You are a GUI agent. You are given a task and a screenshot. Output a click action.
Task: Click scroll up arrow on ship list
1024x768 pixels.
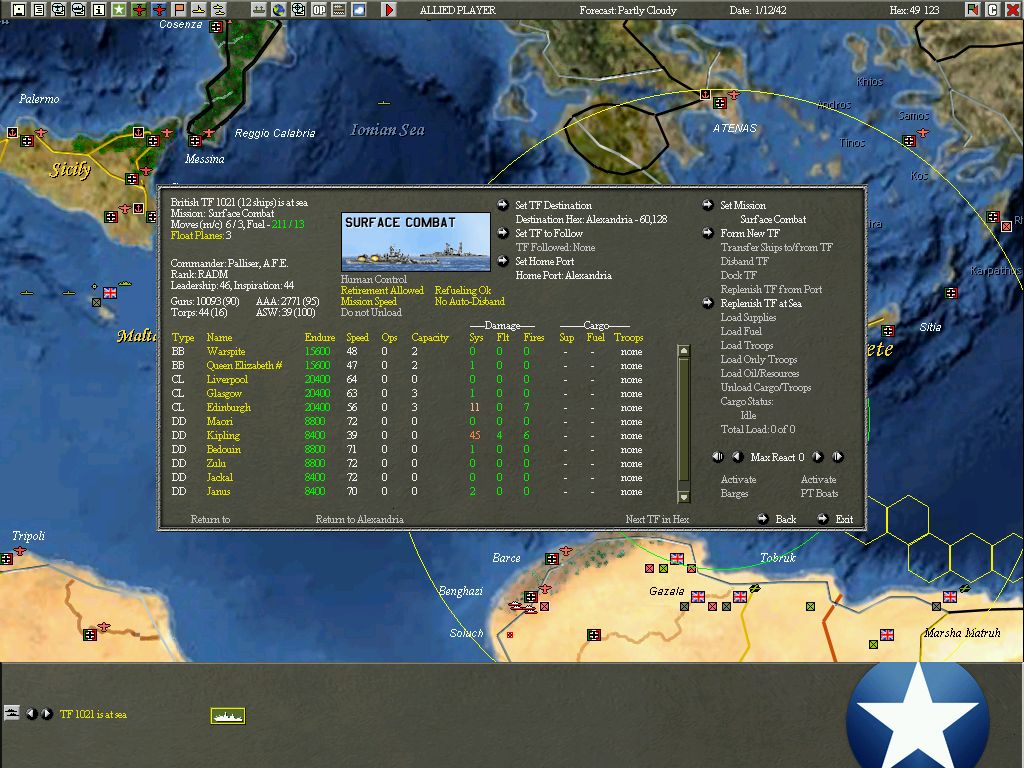coord(684,351)
